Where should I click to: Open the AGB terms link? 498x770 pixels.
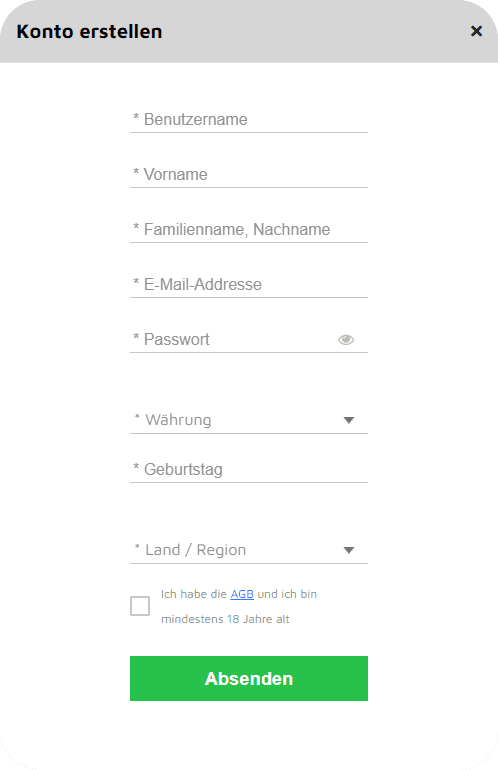coord(242,594)
